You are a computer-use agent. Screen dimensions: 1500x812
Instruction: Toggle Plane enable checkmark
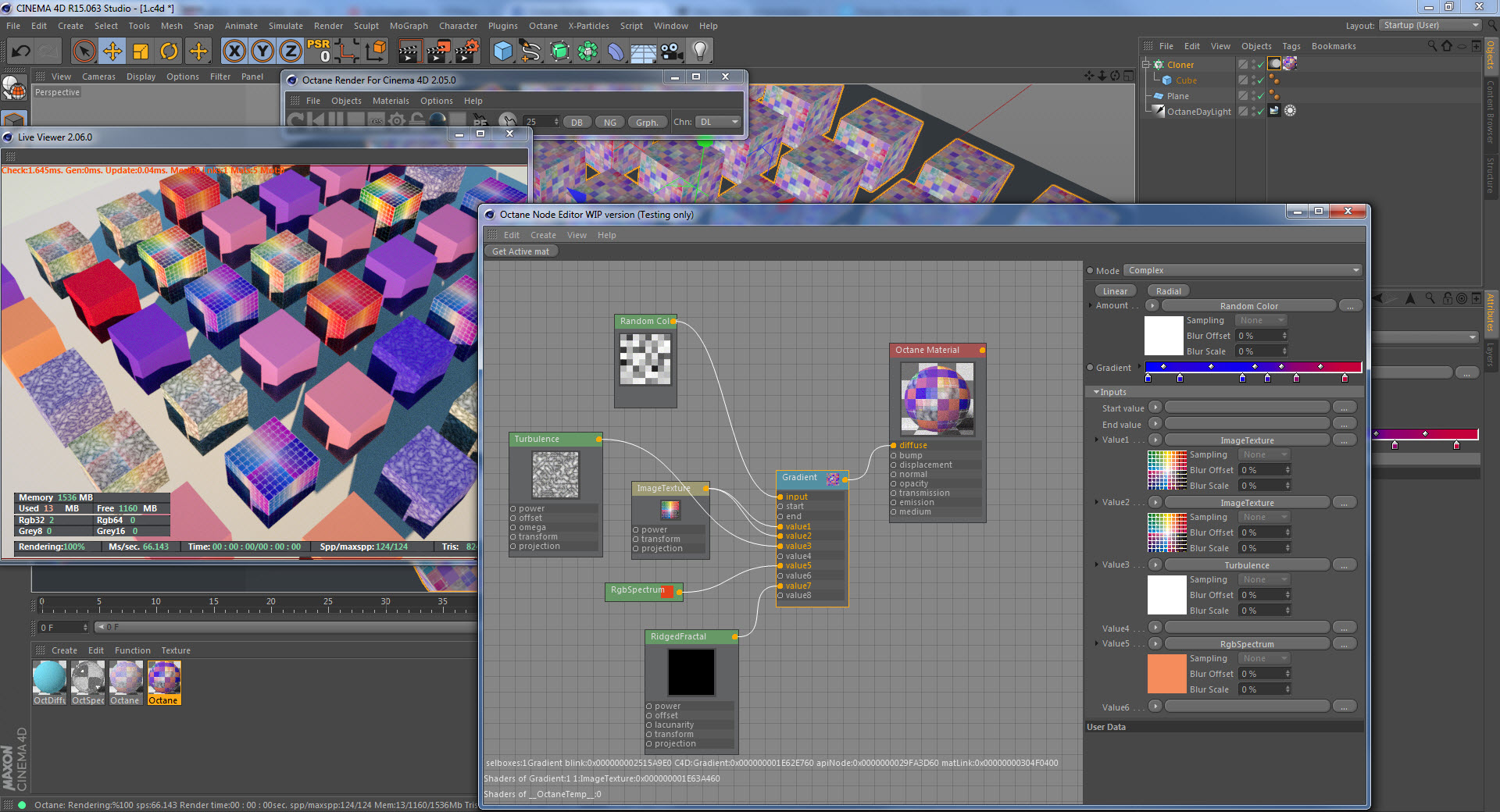tap(1259, 96)
